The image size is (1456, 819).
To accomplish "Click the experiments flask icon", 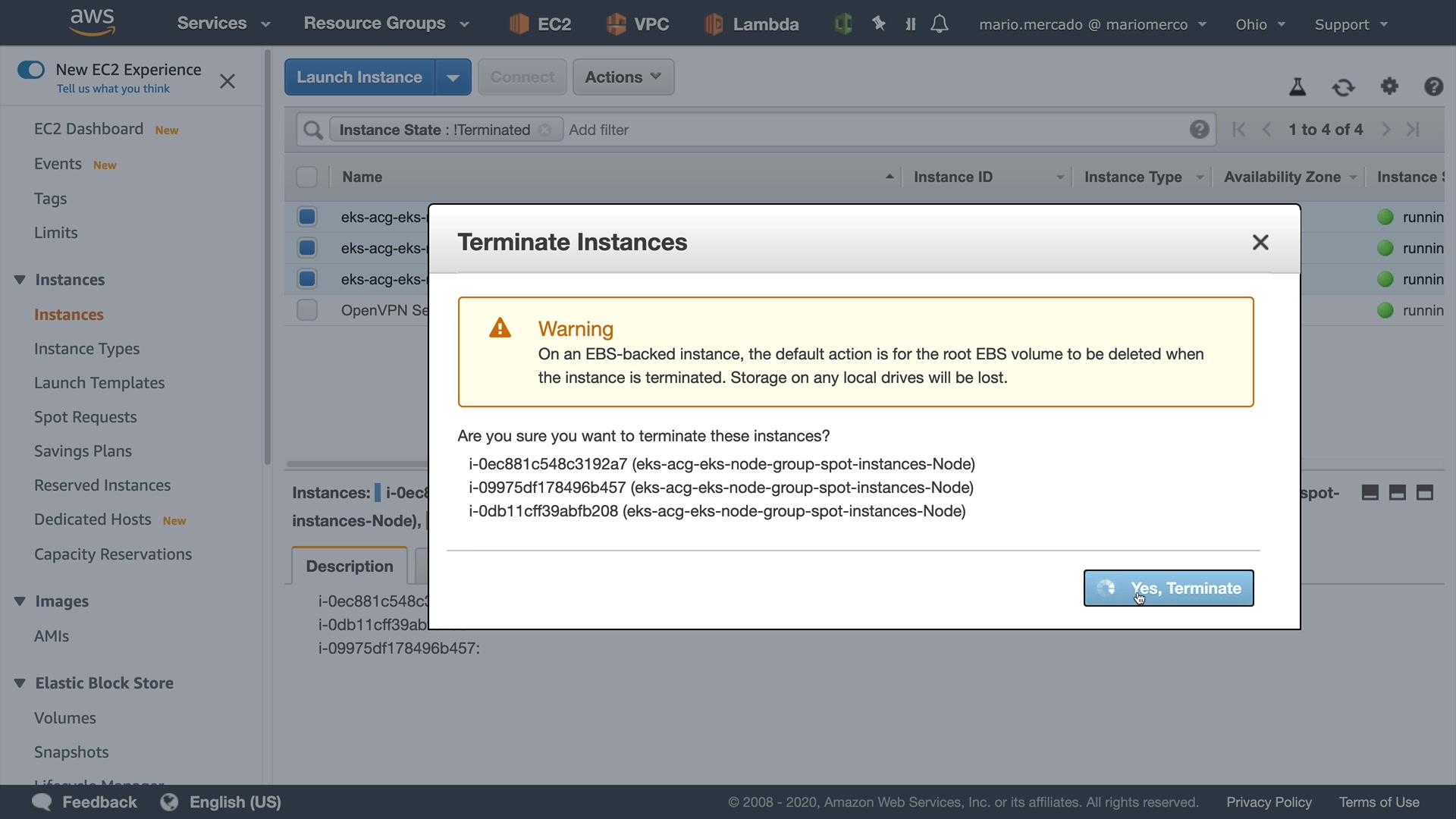I will pos(1298,87).
